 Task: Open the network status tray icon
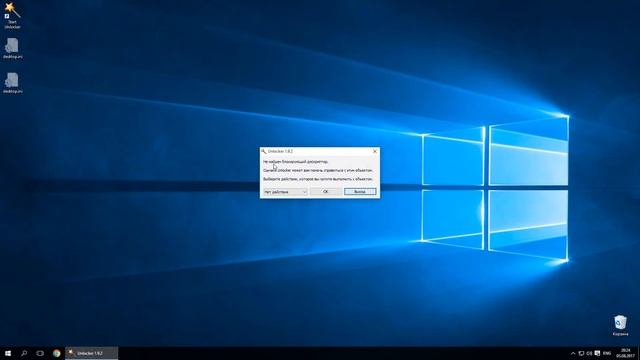[581, 353]
